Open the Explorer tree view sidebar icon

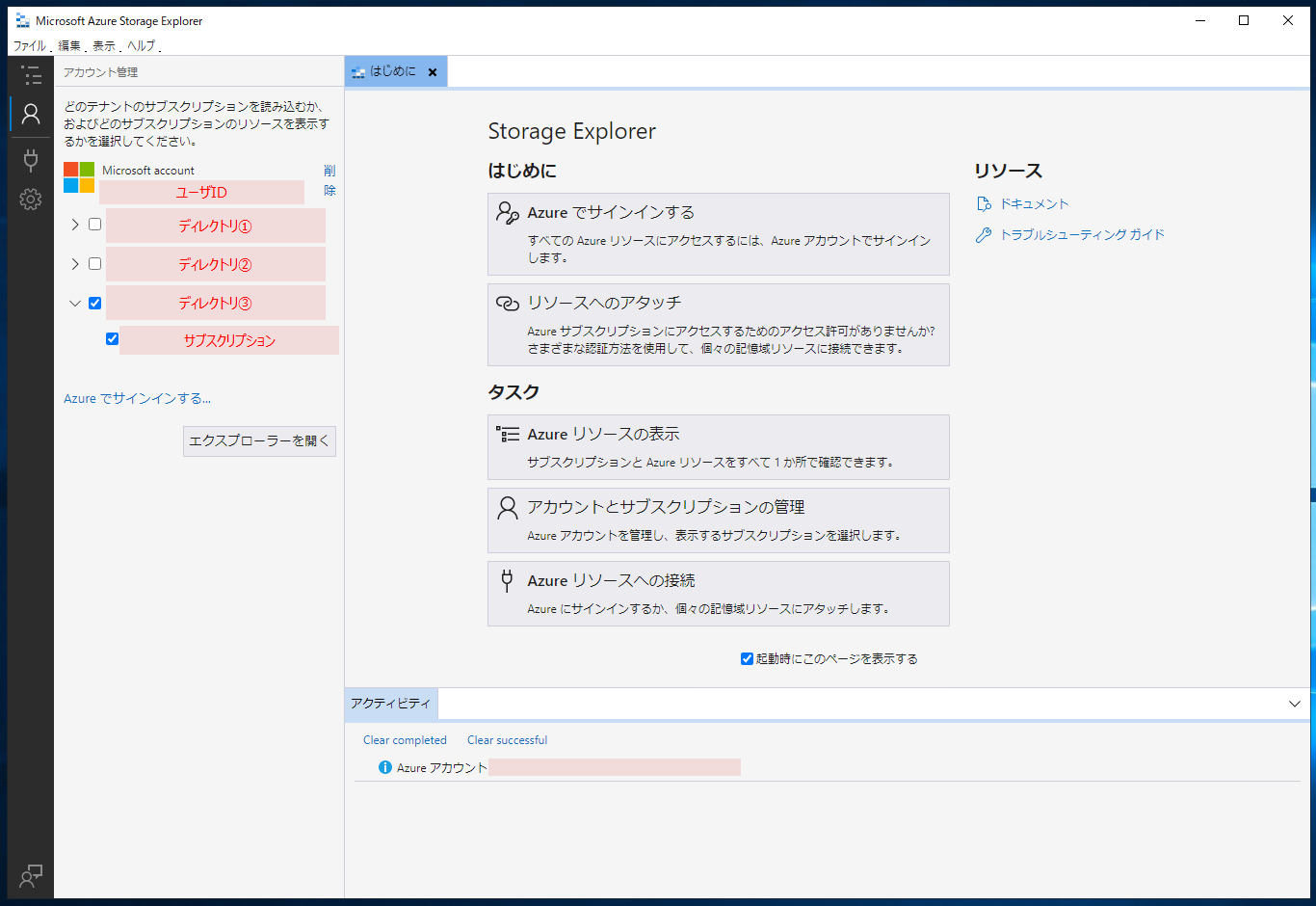31,75
